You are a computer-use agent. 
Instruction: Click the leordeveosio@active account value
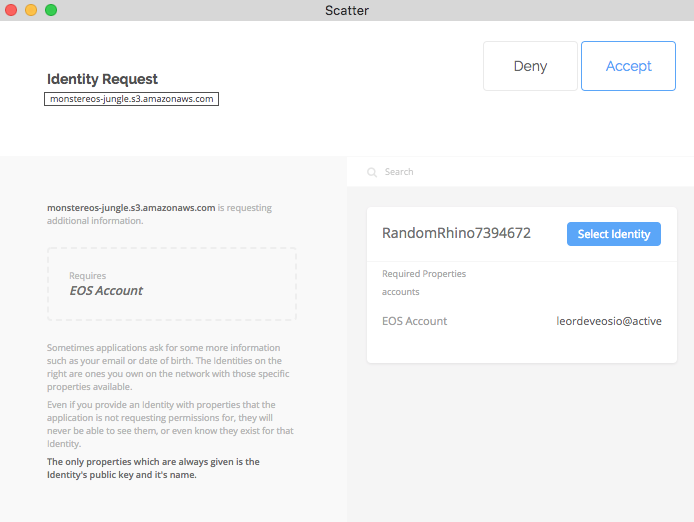point(609,321)
